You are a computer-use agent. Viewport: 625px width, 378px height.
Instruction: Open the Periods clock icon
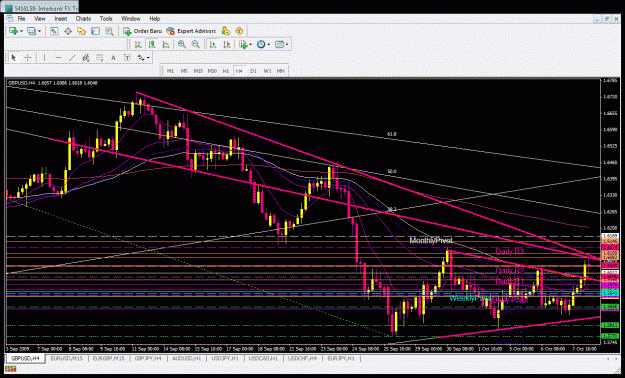tap(261, 45)
